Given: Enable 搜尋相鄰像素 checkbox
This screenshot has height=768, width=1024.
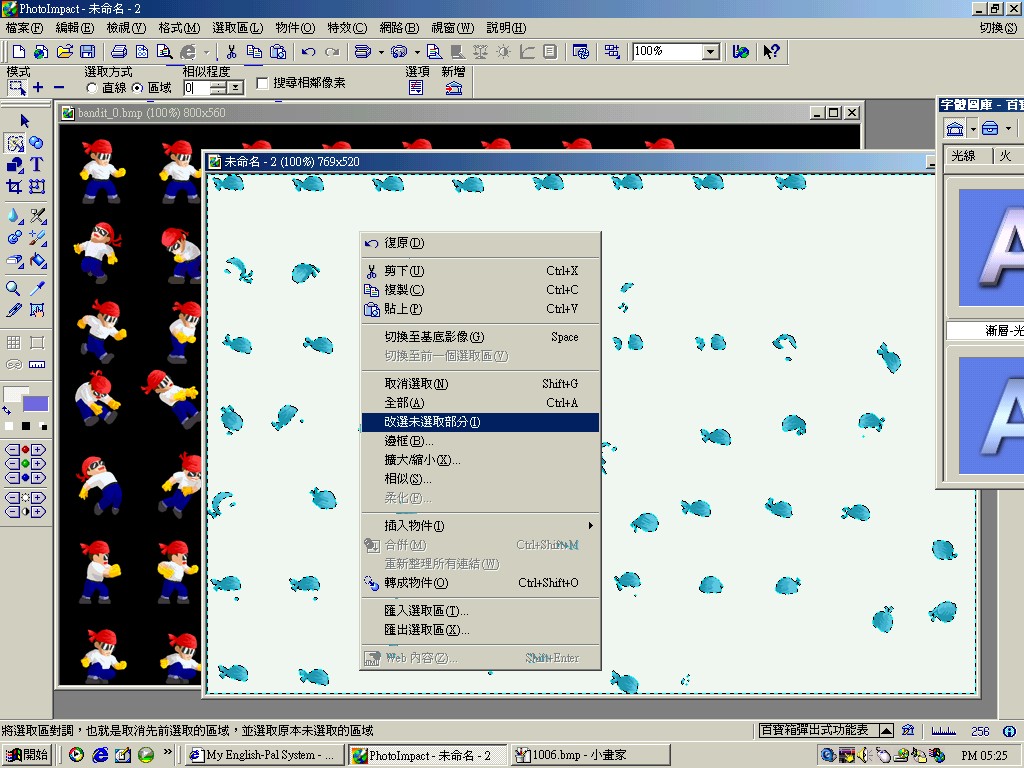Looking at the screenshot, I should click(x=263, y=83).
